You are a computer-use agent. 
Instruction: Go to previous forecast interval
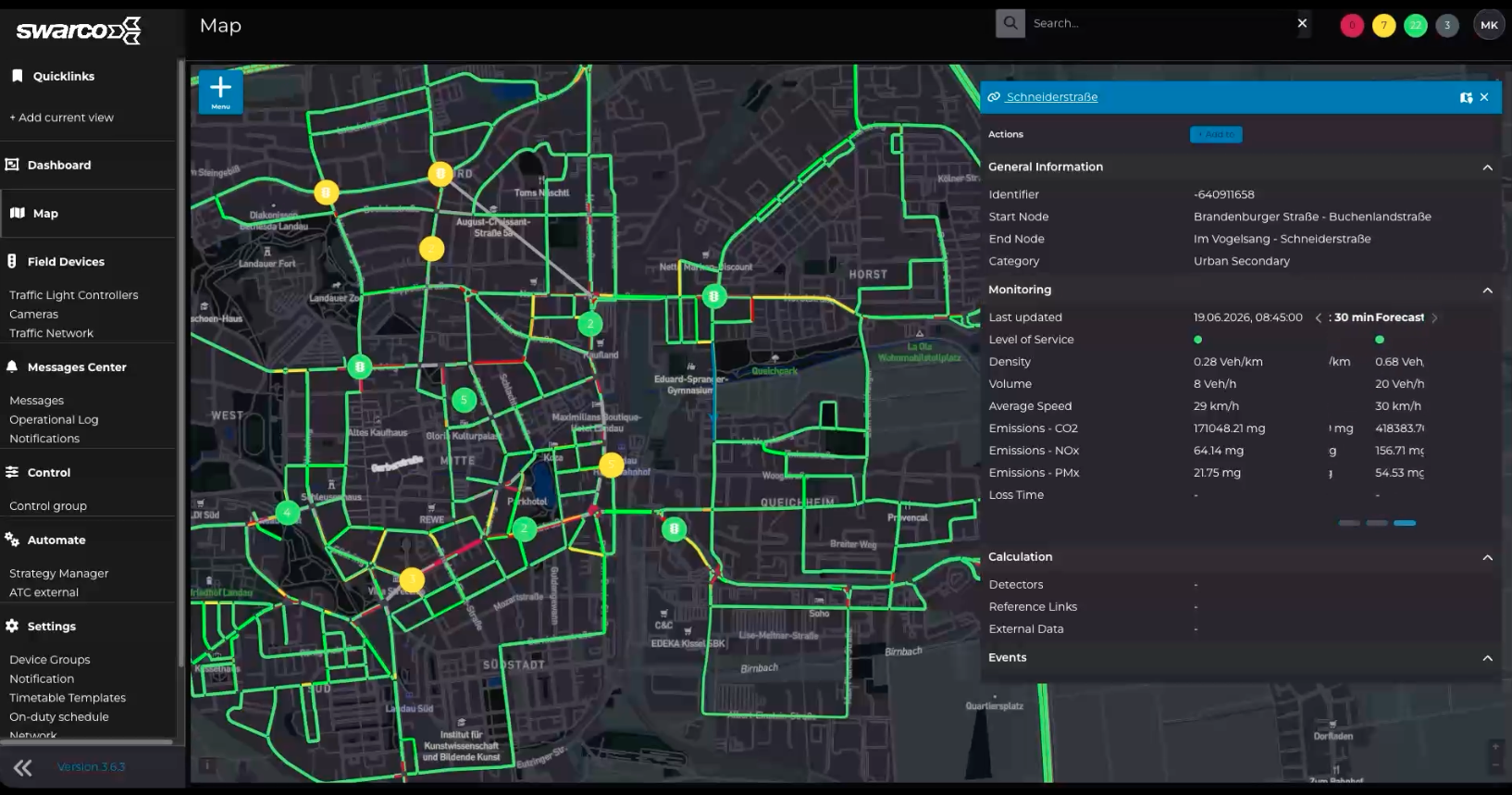point(1318,317)
